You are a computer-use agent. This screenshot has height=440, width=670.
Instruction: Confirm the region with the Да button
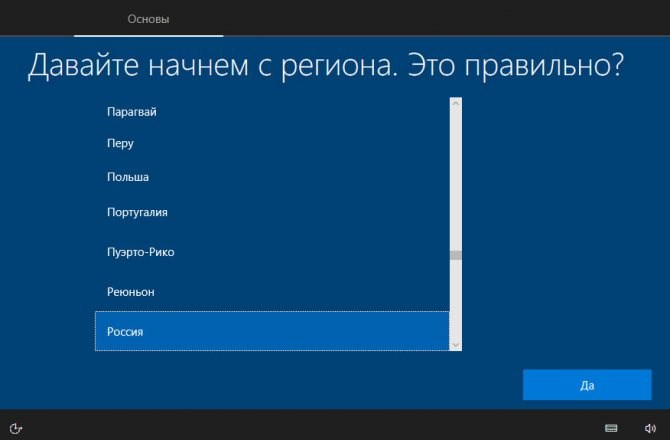pyautogui.click(x=587, y=385)
